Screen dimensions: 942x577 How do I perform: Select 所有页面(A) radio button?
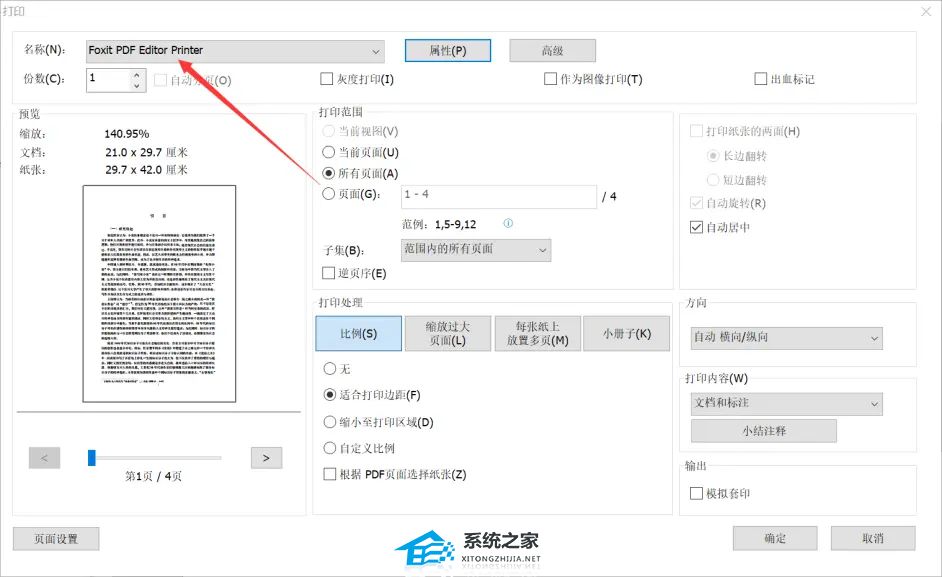[x=329, y=173]
